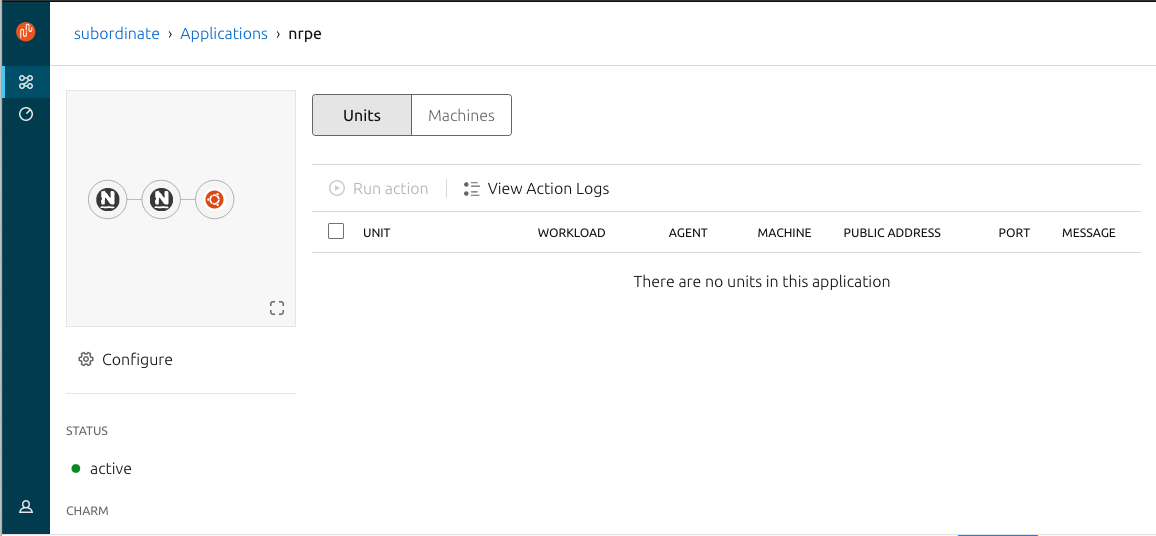The width and height of the screenshot is (1156, 536).
Task: Open the Models sidebar icon
Action: tap(26, 82)
